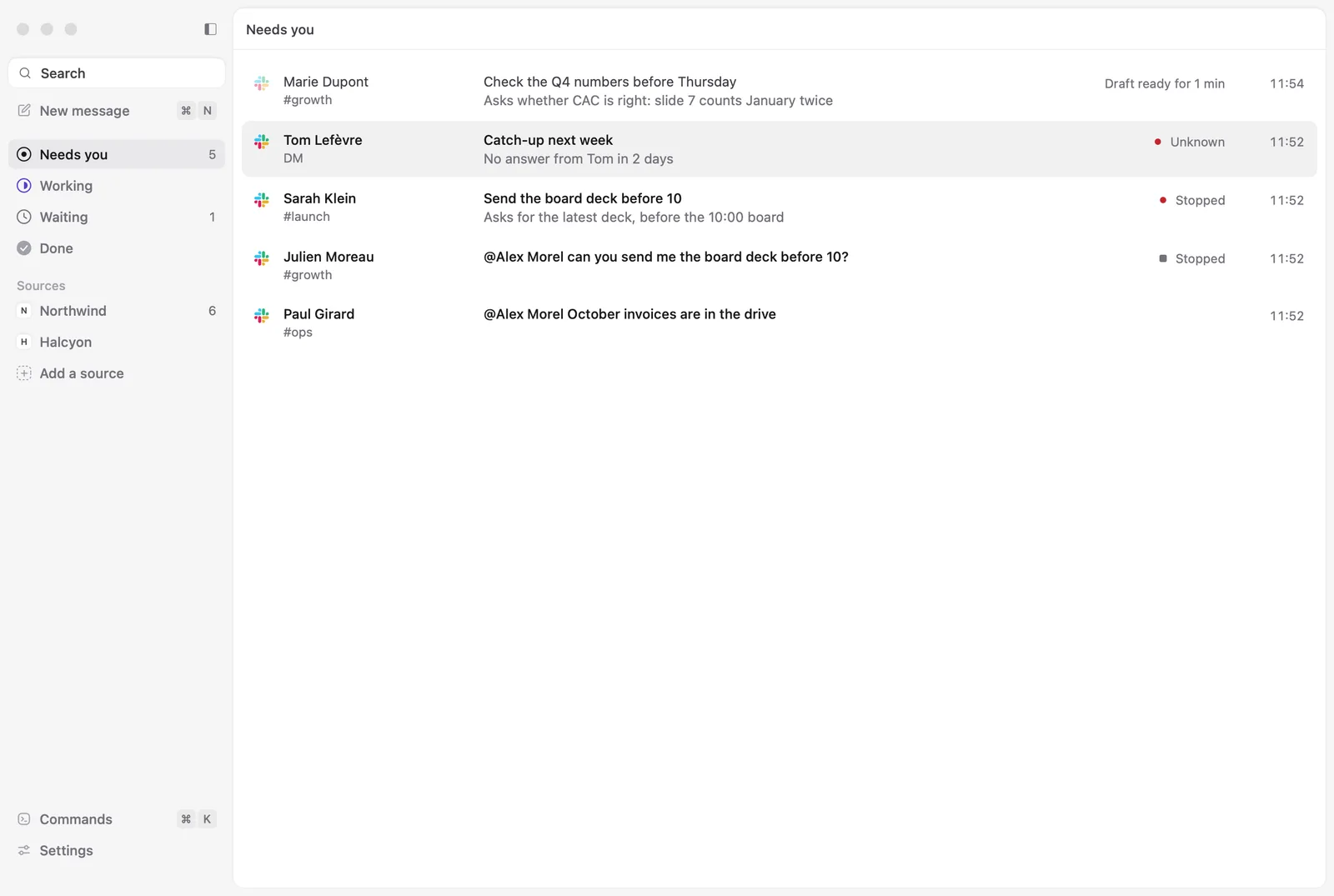Click Slack icon beside Sarah Klein
1334x896 pixels.
click(x=262, y=200)
